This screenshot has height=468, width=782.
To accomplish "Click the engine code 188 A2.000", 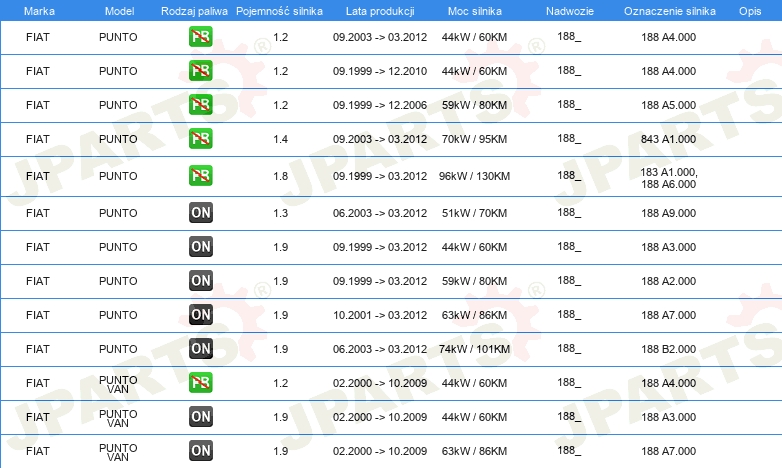I will 668,281.
